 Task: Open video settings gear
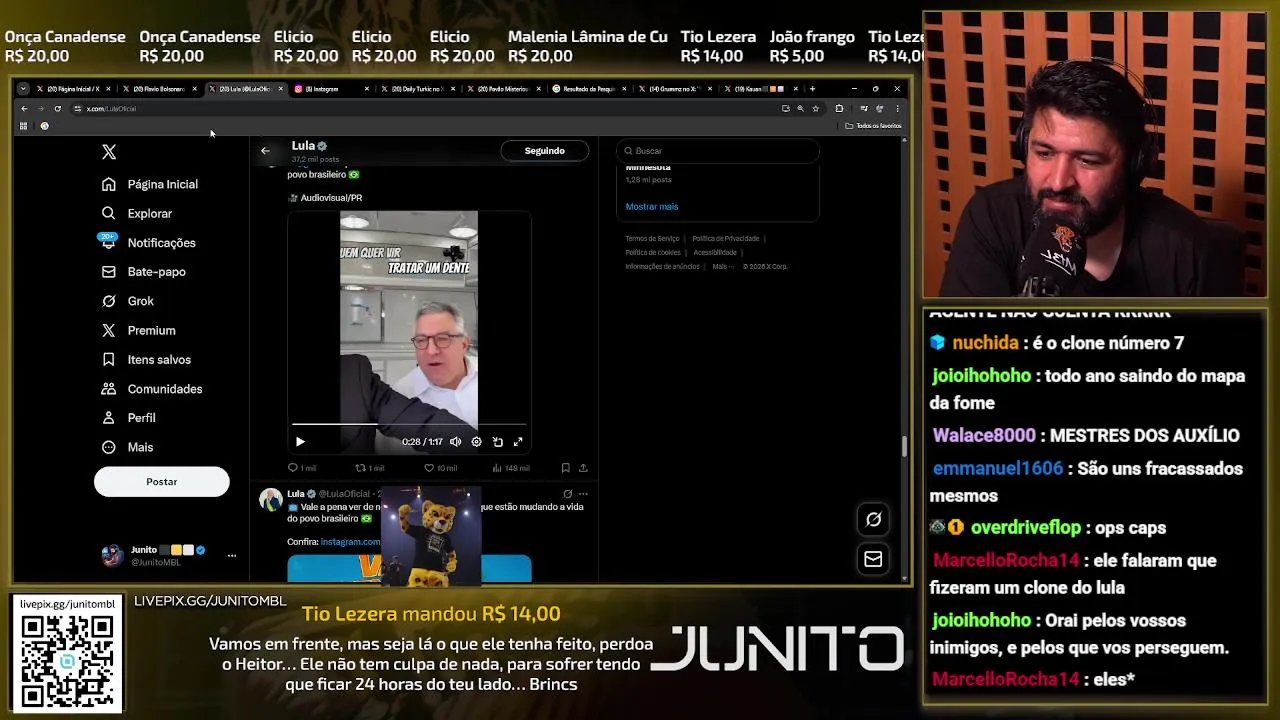click(x=476, y=441)
